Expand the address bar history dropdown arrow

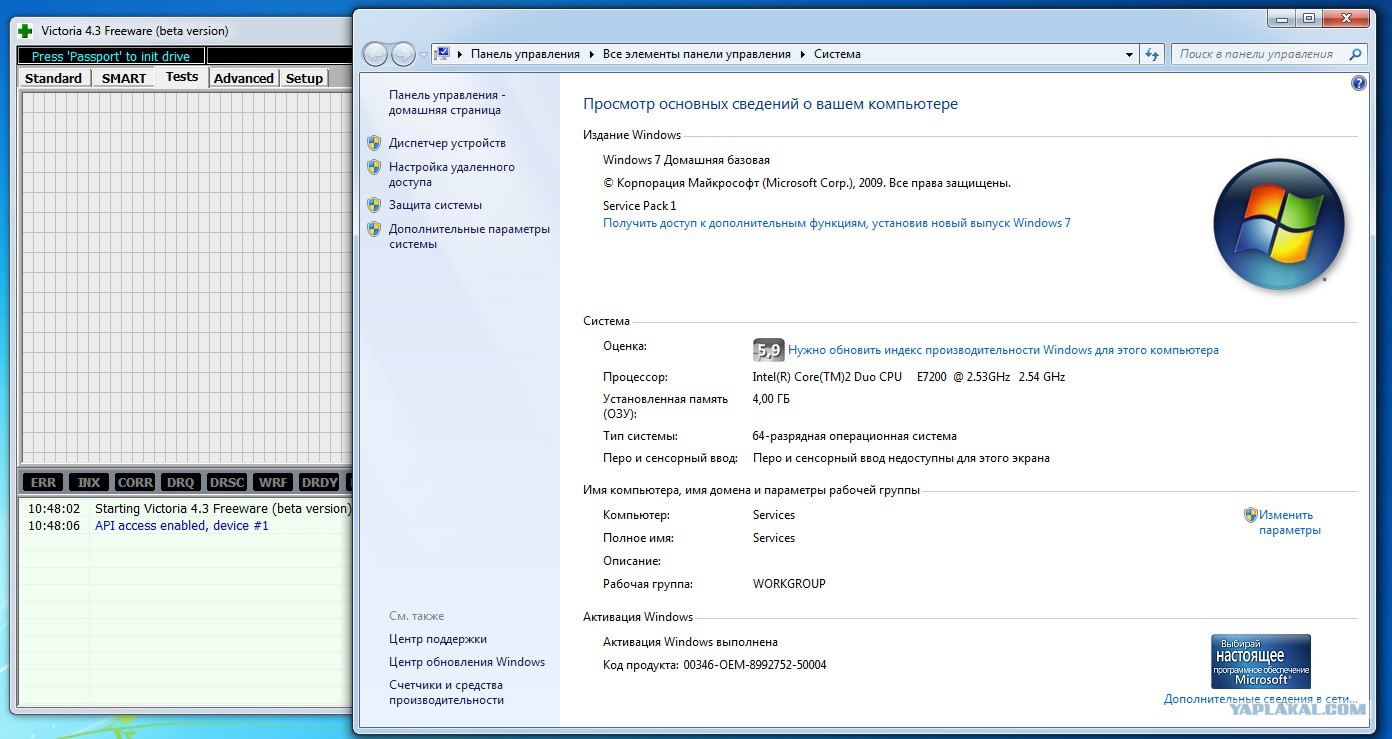pos(1129,54)
